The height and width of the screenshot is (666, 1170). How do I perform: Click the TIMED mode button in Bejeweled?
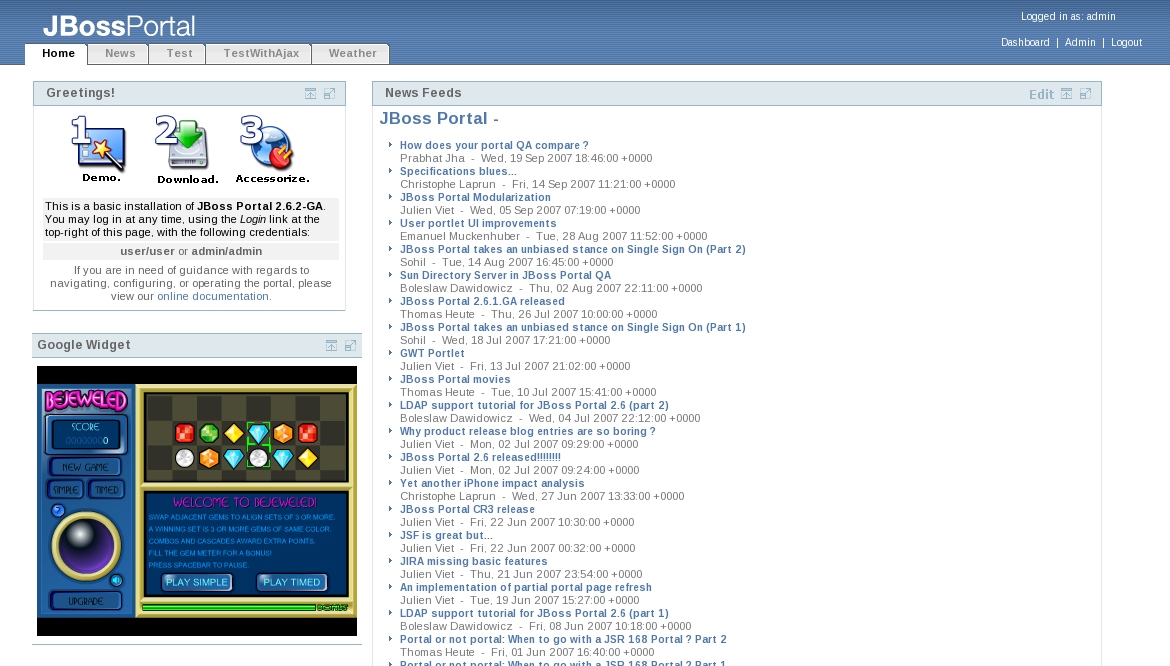click(x=107, y=490)
